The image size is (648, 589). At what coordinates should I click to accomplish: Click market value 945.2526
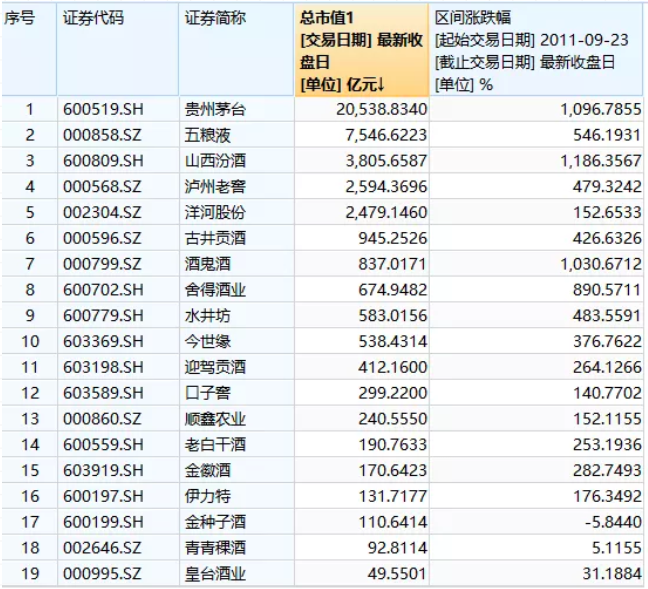click(393, 238)
